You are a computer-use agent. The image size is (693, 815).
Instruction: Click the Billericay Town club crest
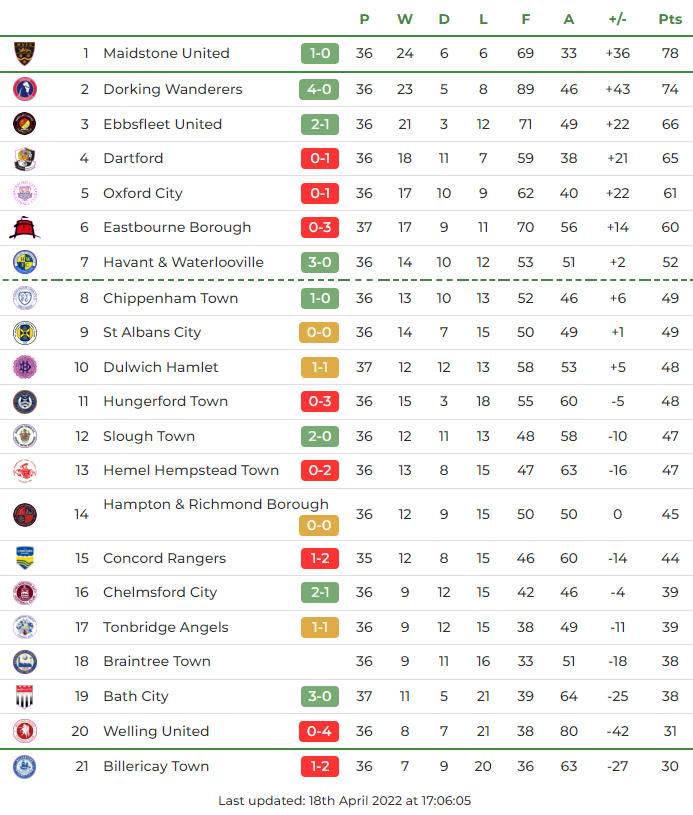[24, 767]
